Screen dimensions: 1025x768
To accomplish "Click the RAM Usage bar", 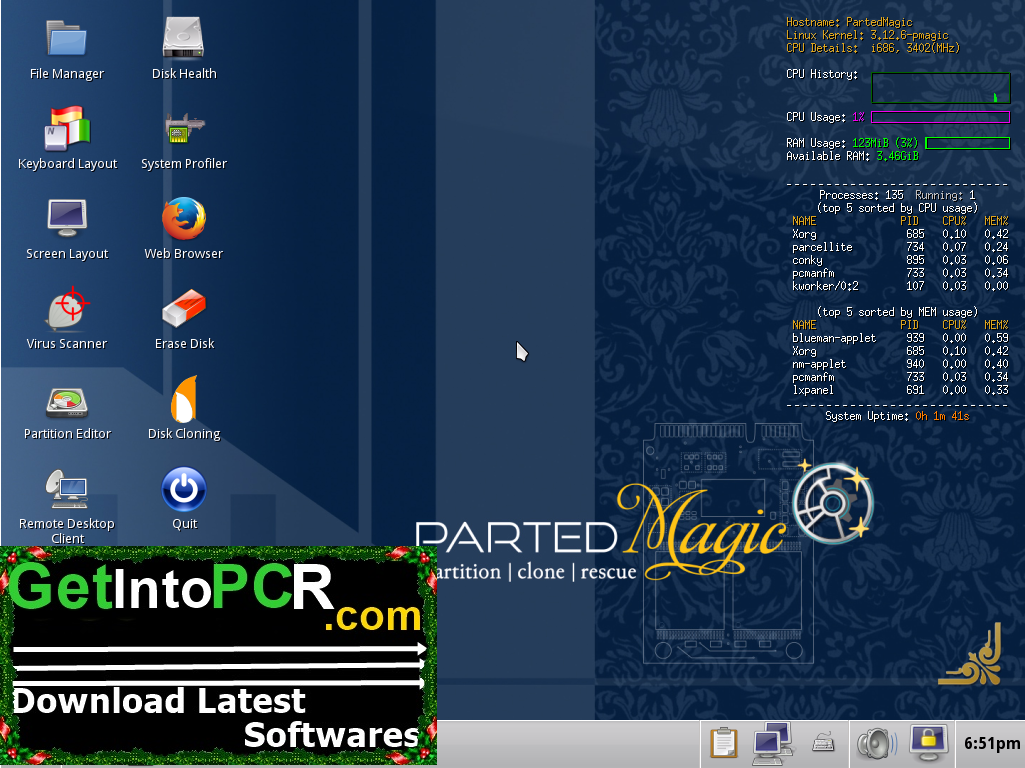I will tap(967, 142).
